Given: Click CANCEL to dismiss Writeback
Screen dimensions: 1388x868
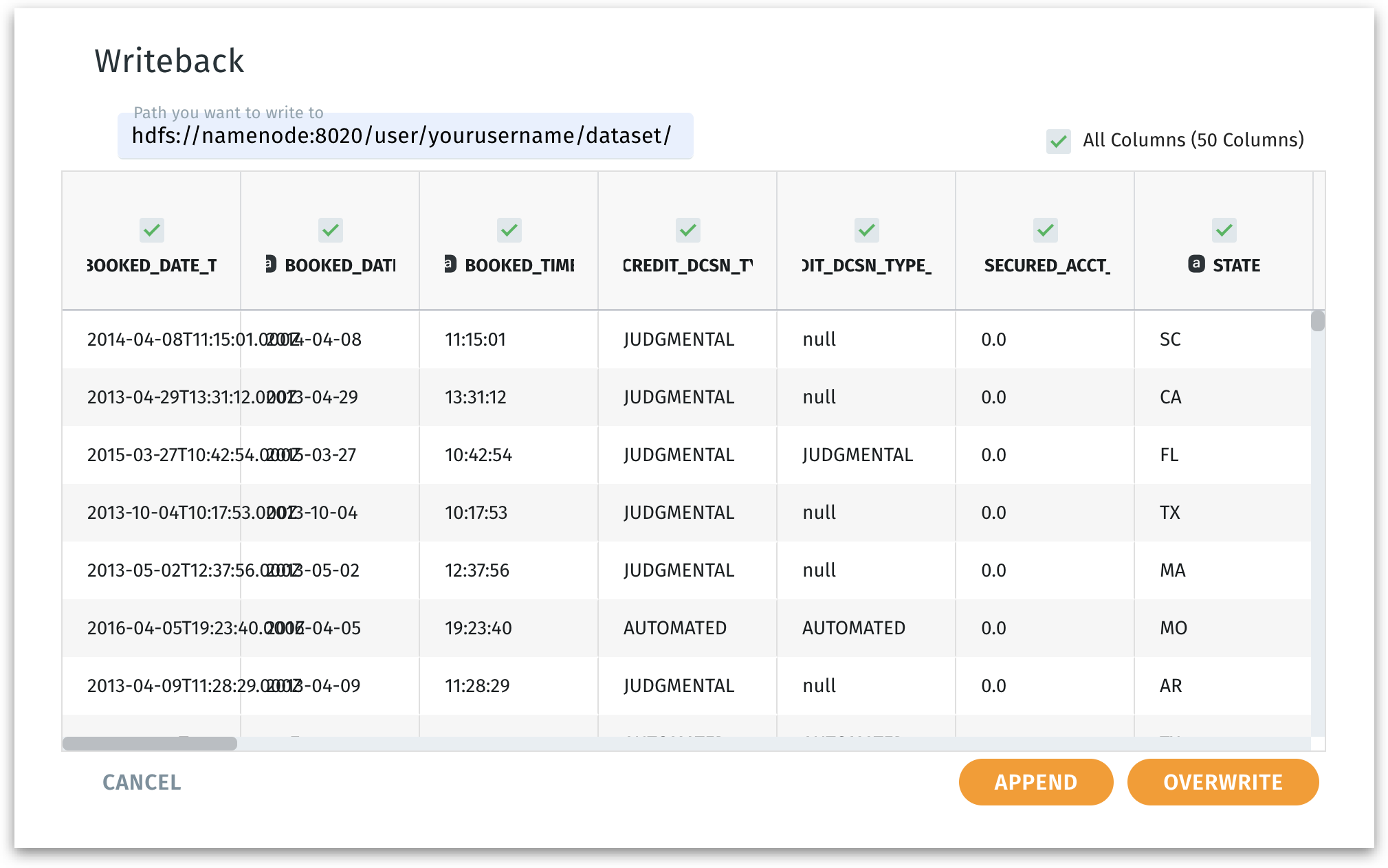Looking at the screenshot, I should coord(142,782).
